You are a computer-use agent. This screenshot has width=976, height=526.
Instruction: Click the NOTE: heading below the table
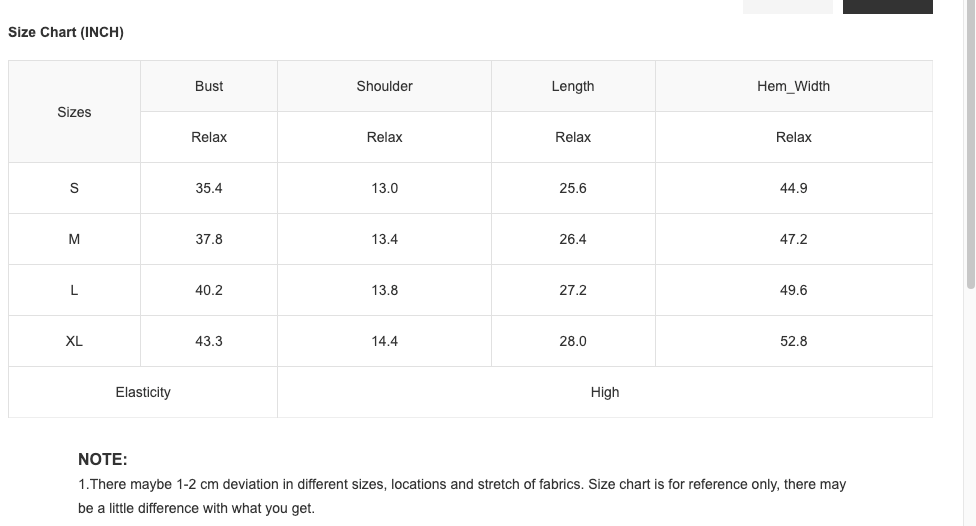pos(103,460)
